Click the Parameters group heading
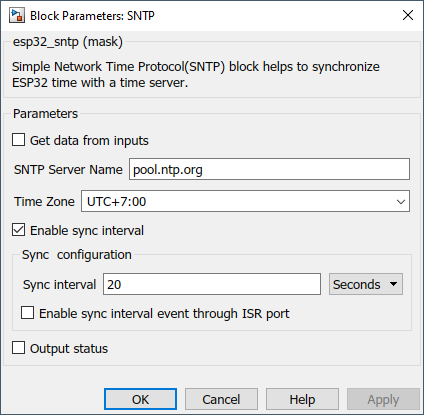The width and height of the screenshot is (424, 415). coord(45,114)
